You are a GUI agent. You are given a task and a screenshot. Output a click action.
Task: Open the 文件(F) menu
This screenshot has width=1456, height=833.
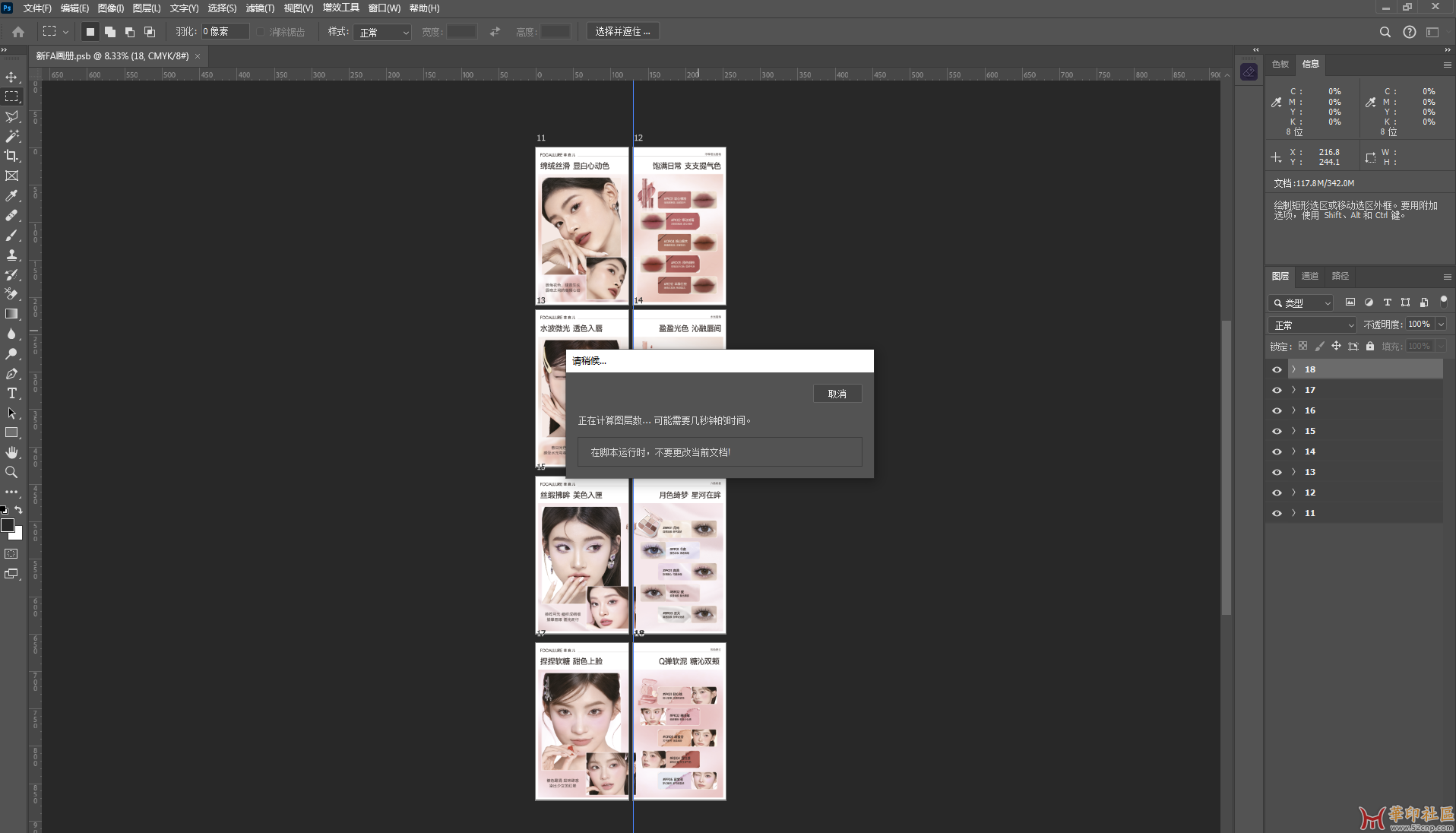[37, 8]
